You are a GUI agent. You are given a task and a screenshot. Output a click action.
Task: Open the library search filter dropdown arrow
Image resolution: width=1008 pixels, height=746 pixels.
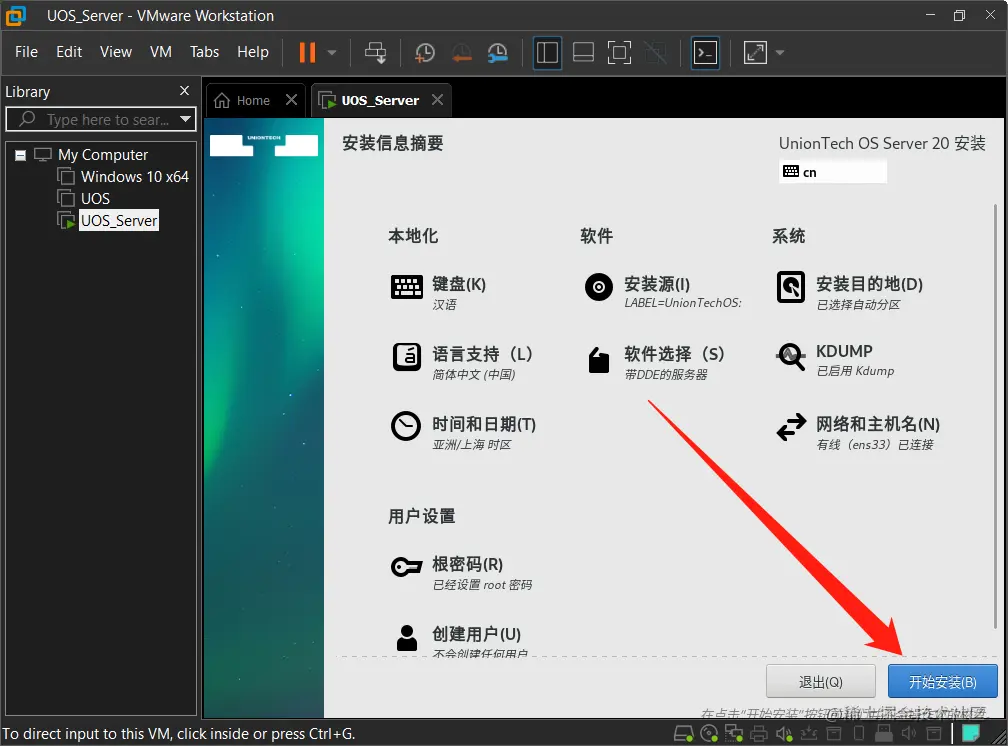pyautogui.click(x=186, y=119)
